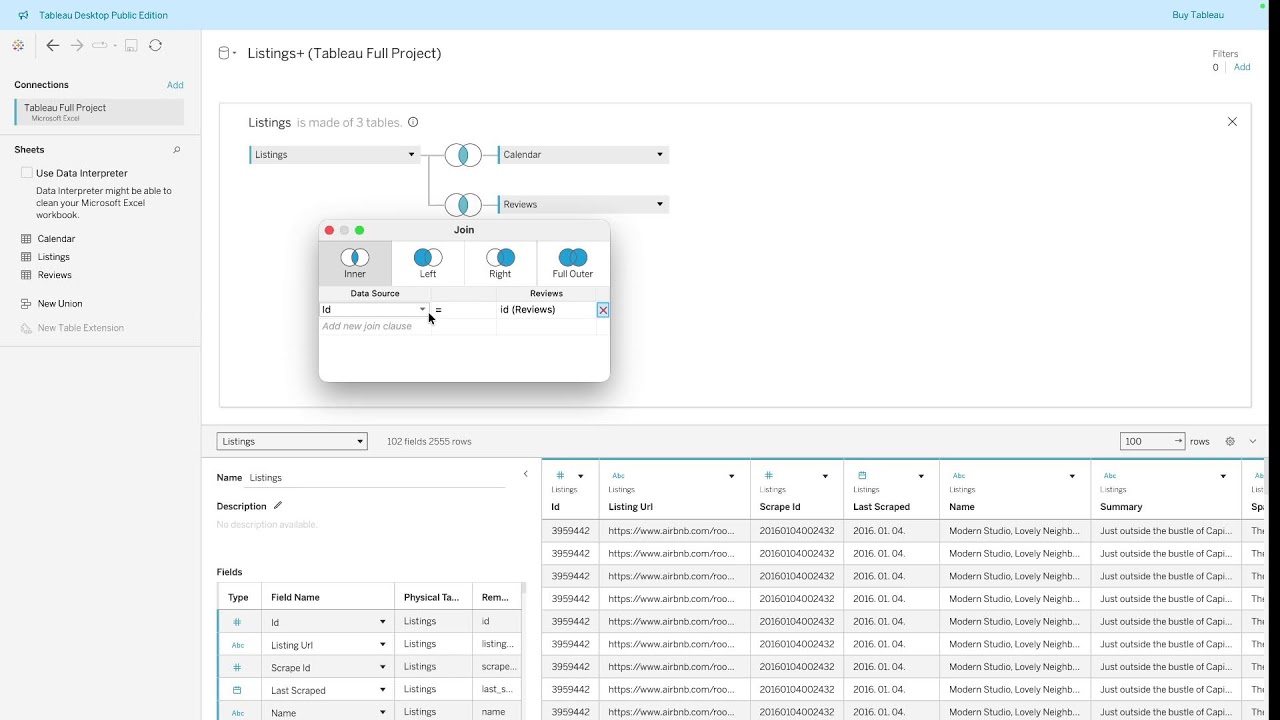Select the Reviews sheet in the Sheets list
Viewport: 1280px width, 720px height.
tap(55, 275)
